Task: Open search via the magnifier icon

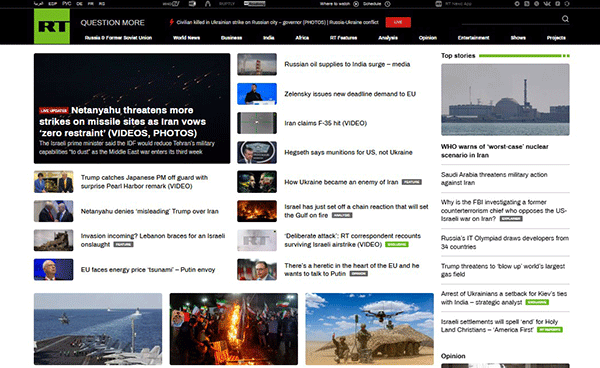Action: point(565,19)
